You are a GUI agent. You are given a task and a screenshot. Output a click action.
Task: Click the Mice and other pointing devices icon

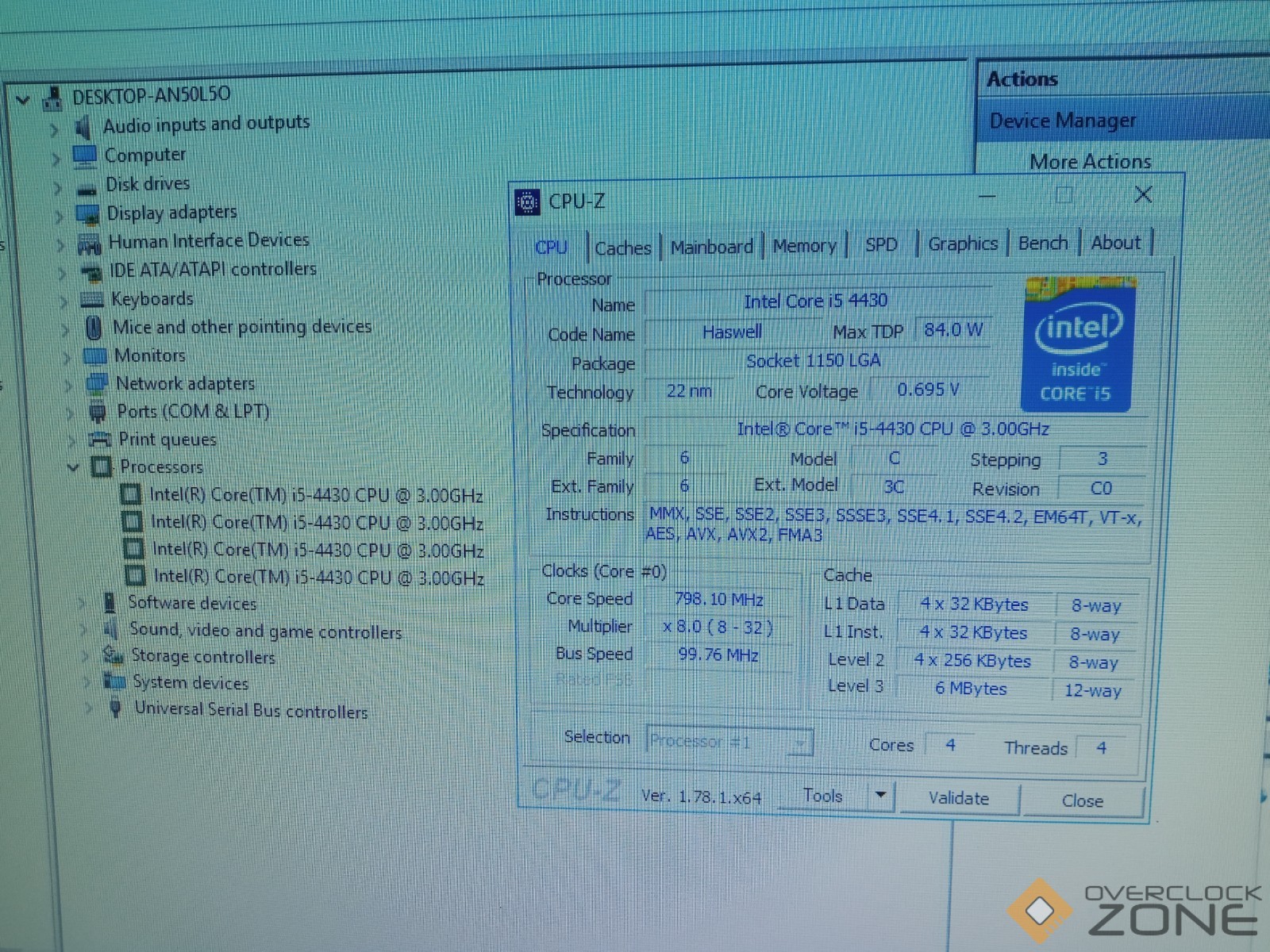click(x=94, y=328)
